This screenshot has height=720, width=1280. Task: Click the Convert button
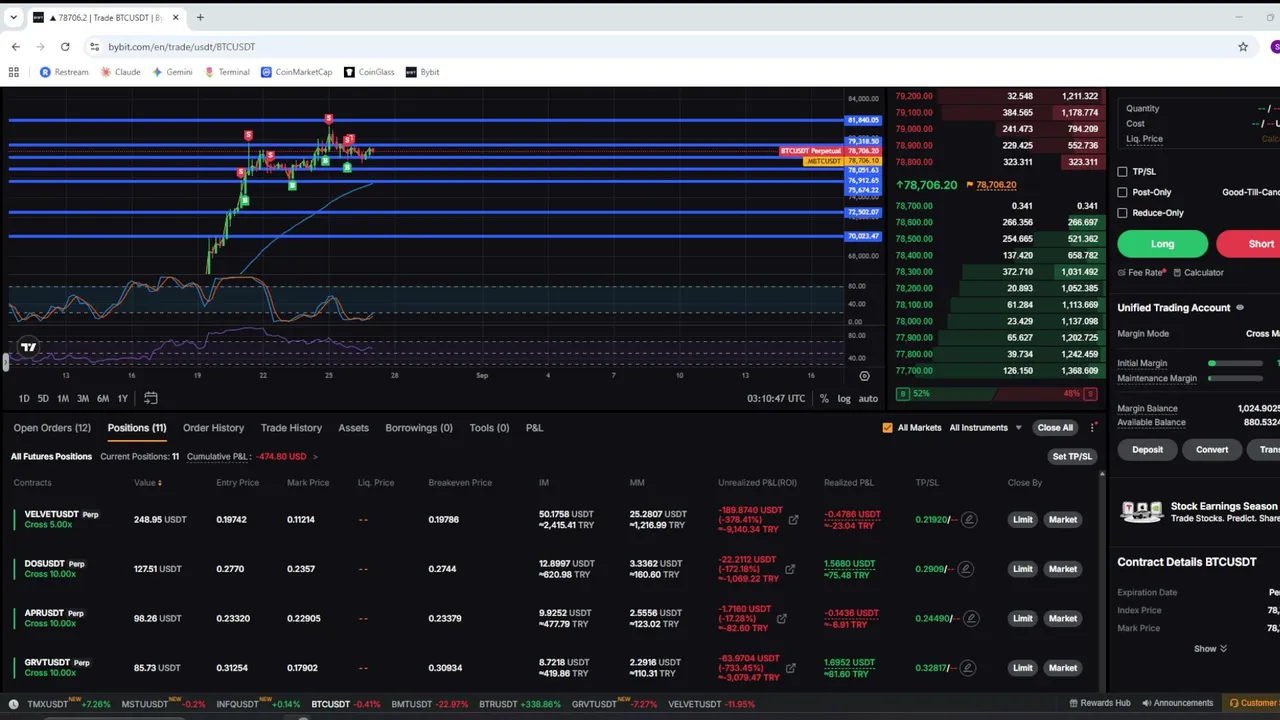1212,450
